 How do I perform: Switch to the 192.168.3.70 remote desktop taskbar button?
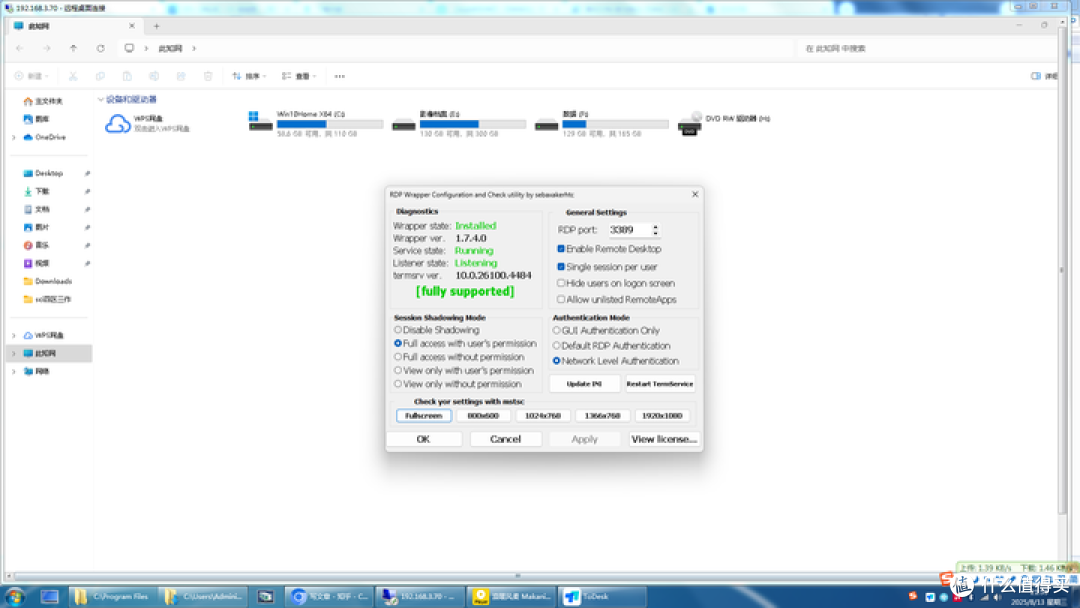(x=421, y=596)
